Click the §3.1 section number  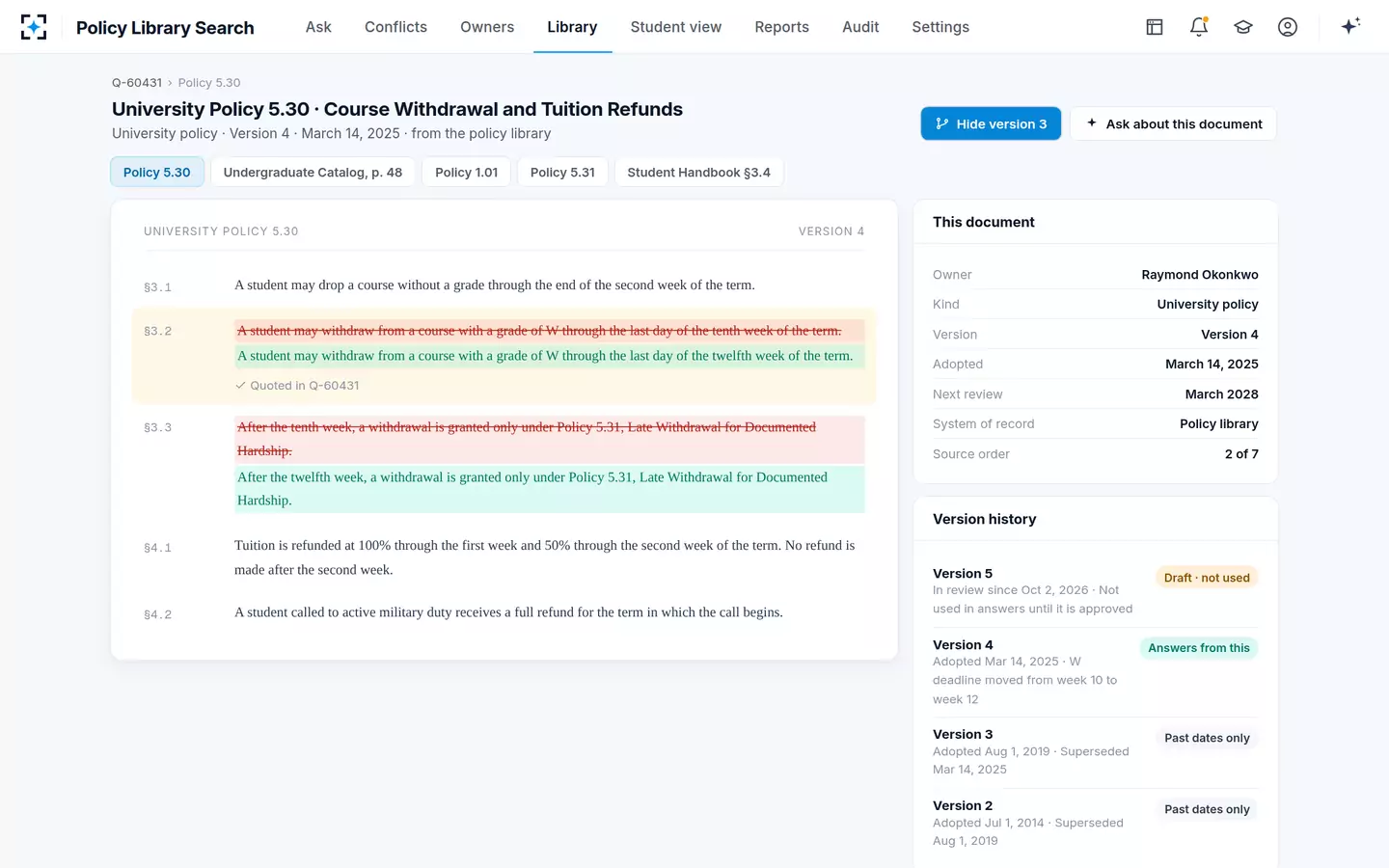pos(157,287)
